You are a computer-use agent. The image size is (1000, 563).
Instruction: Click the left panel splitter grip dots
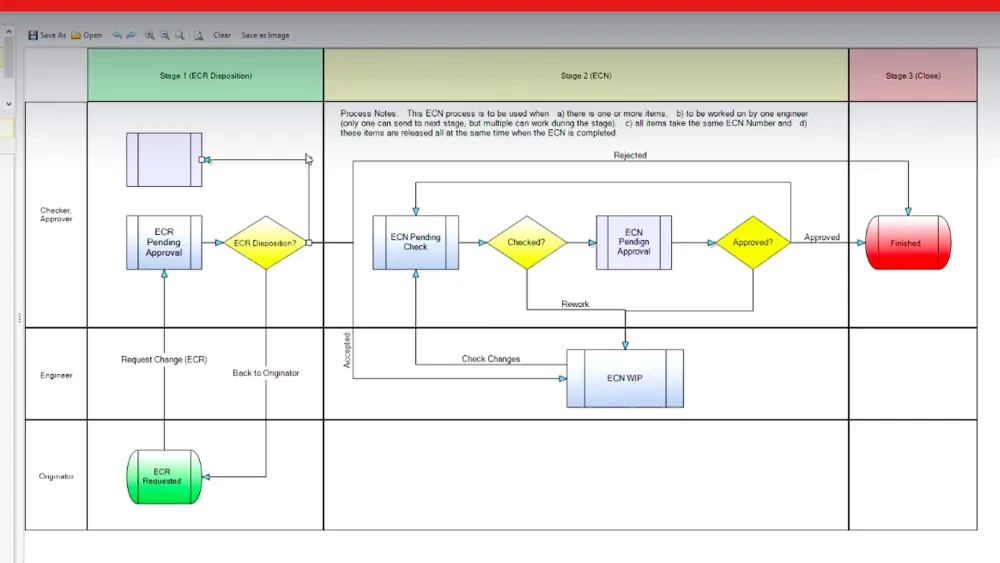coord(20,318)
